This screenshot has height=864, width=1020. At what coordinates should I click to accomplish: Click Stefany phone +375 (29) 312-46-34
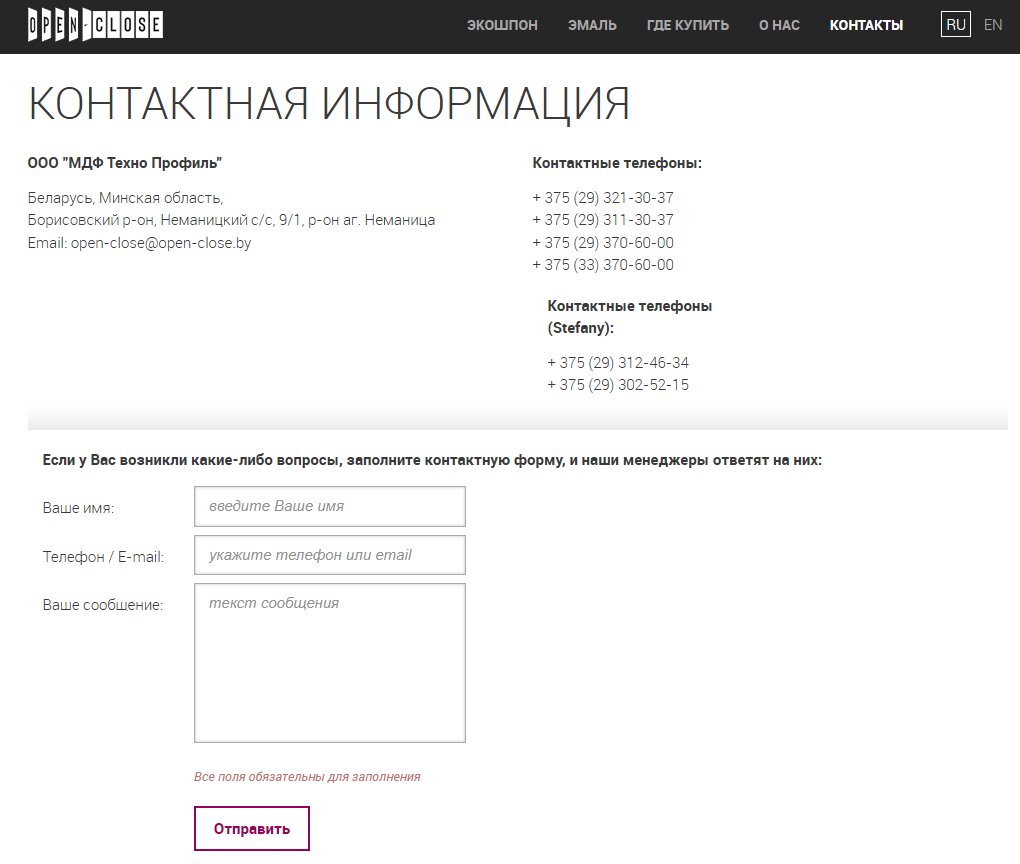click(618, 362)
